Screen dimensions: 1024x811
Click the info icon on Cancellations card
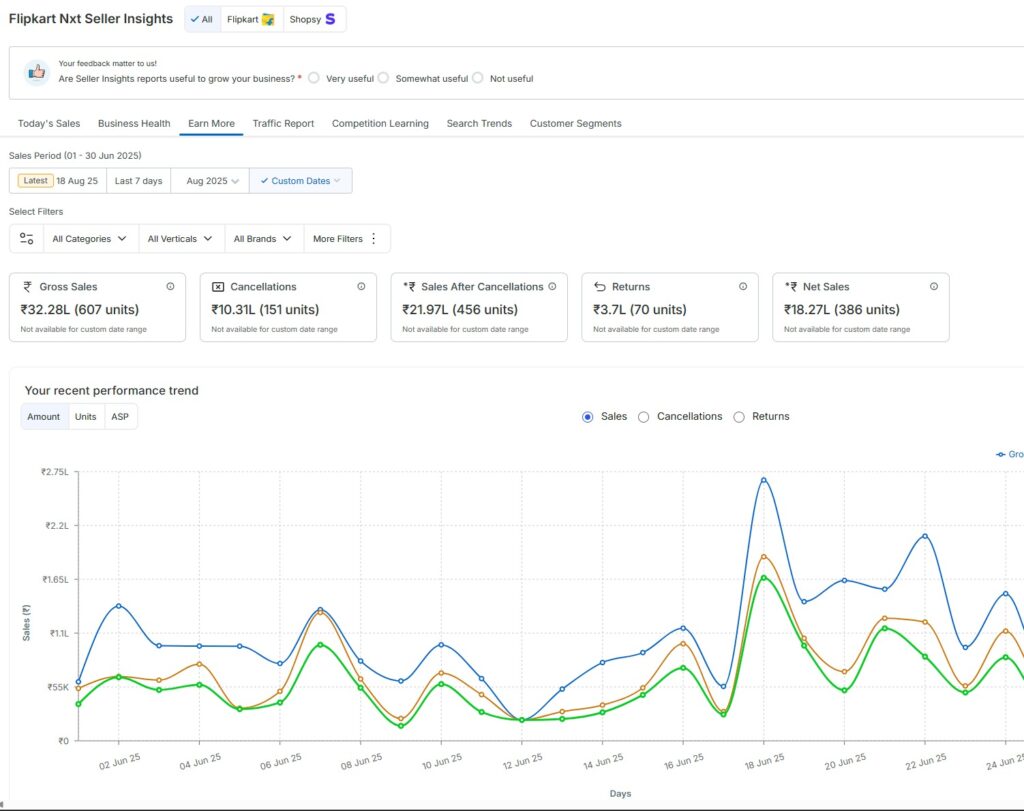tap(361, 287)
